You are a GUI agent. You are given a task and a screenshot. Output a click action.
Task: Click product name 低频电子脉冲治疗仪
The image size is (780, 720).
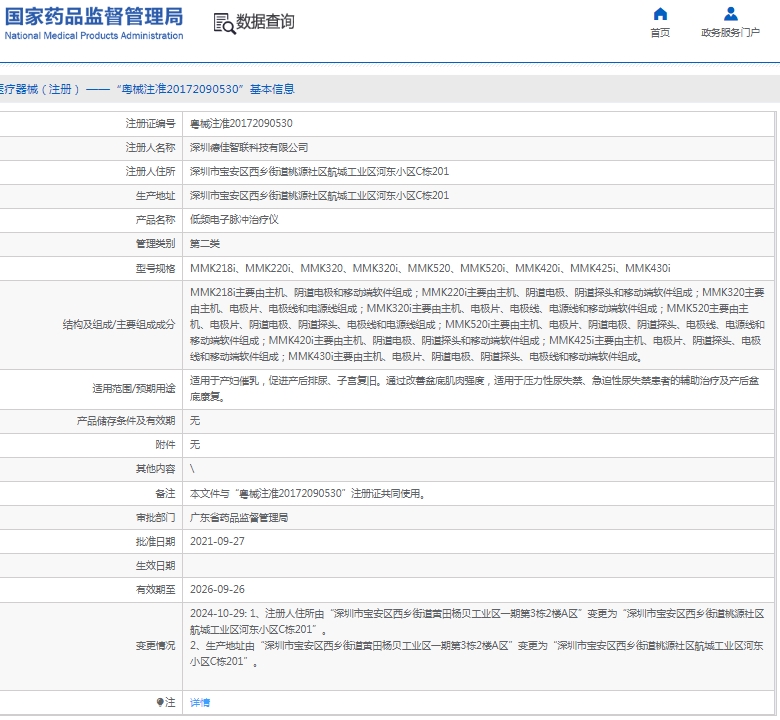[x=234, y=219]
